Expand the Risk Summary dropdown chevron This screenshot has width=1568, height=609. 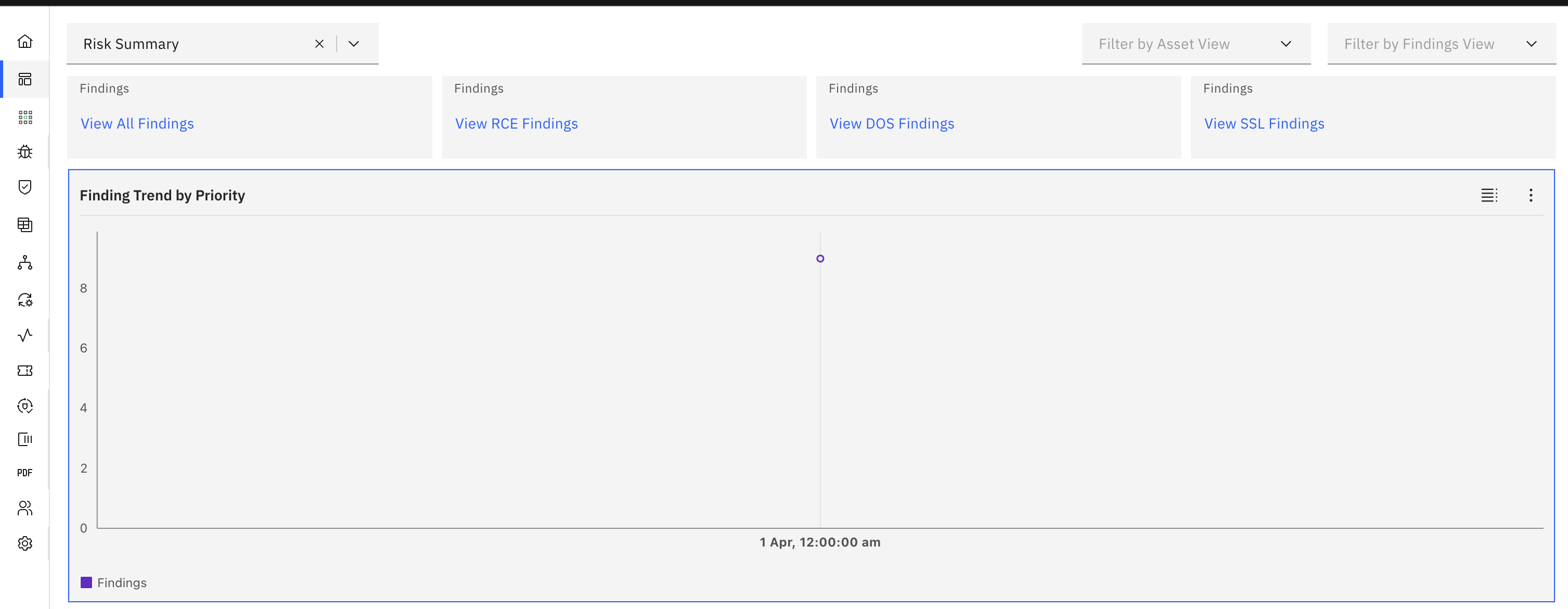tap(354, 44)
